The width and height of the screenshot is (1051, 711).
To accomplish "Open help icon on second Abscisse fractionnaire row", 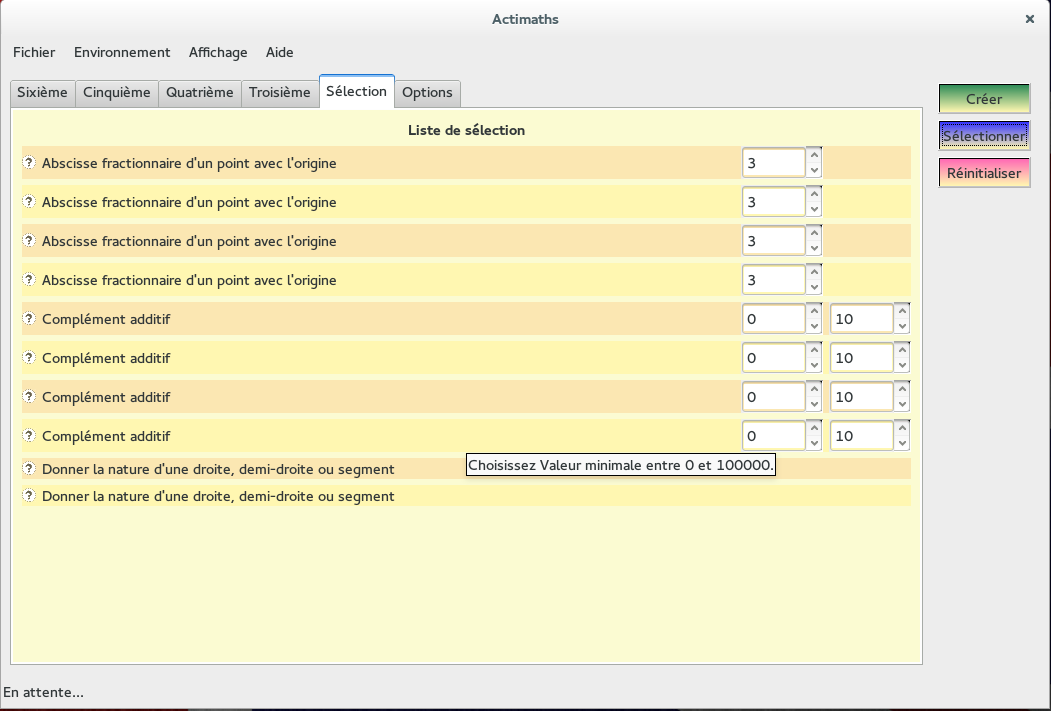I will (x=29, y=202).
